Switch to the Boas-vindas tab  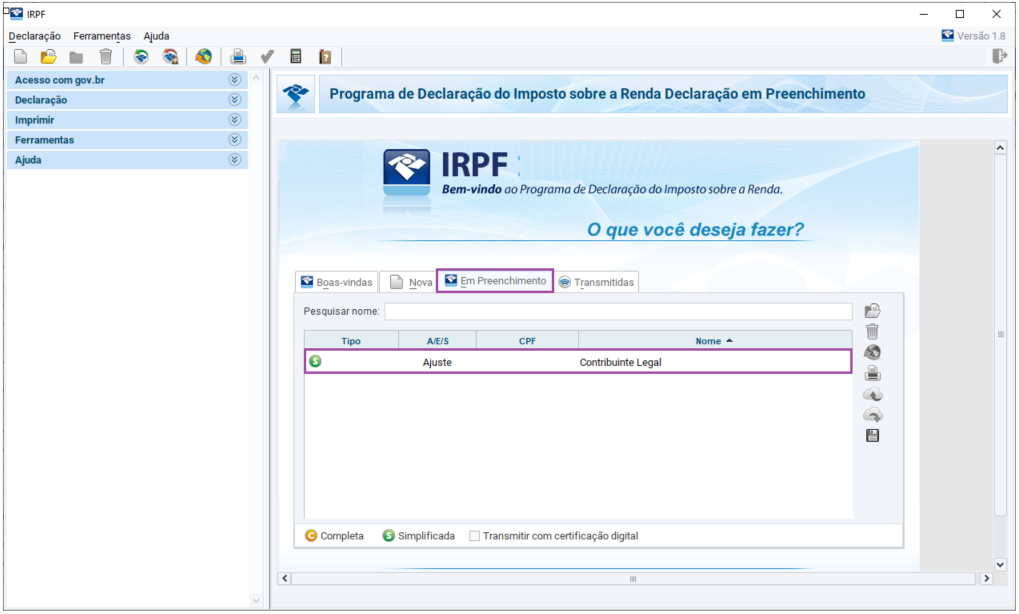337,282
